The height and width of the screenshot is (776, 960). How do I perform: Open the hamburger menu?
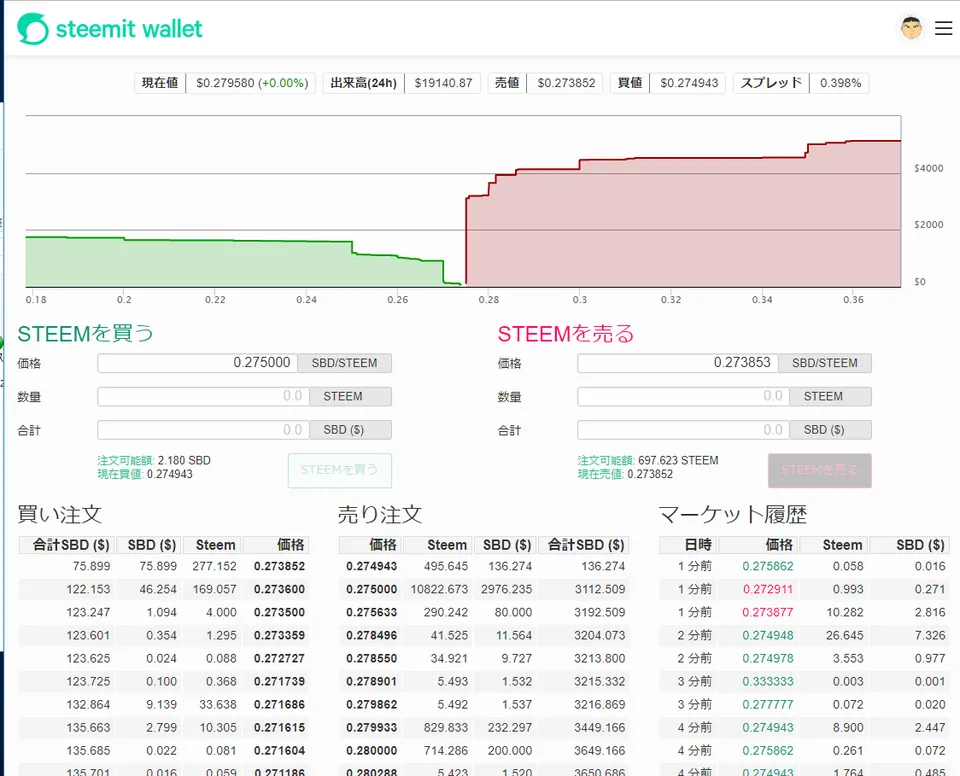pos(943,28)
